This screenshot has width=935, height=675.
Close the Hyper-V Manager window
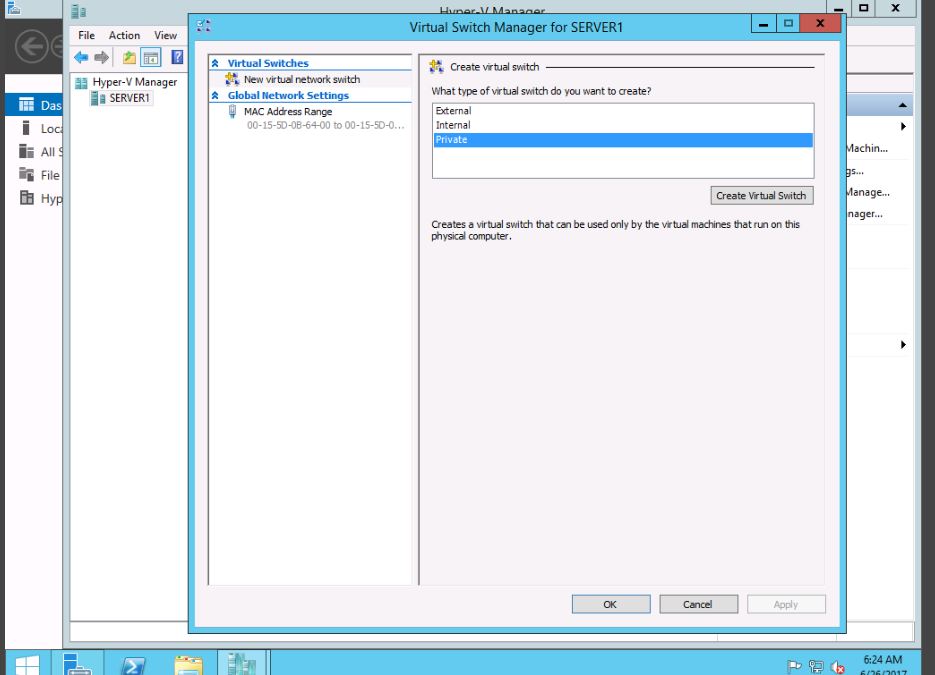895,8
